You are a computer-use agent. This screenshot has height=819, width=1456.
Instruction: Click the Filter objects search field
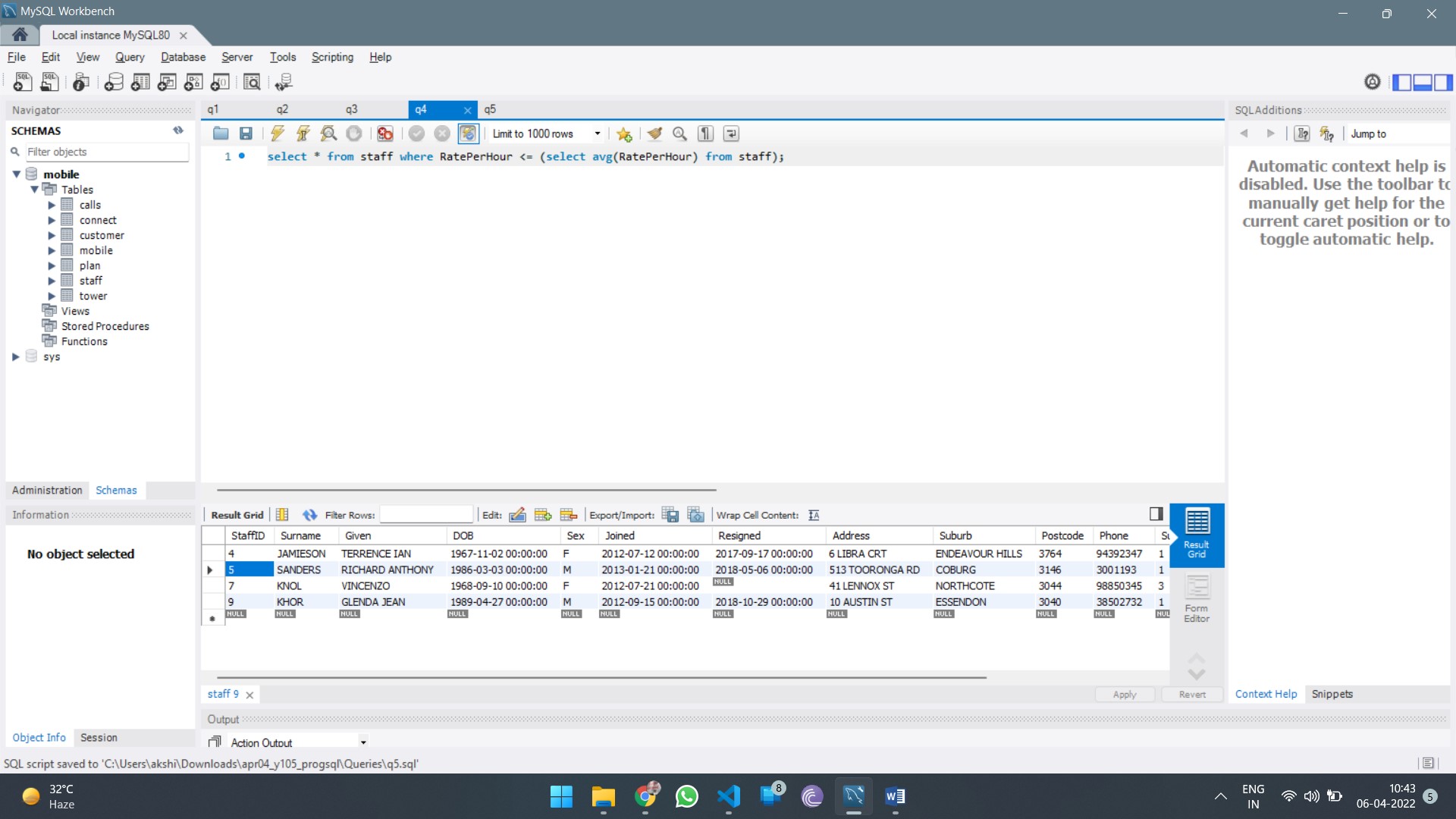(106, 152)
